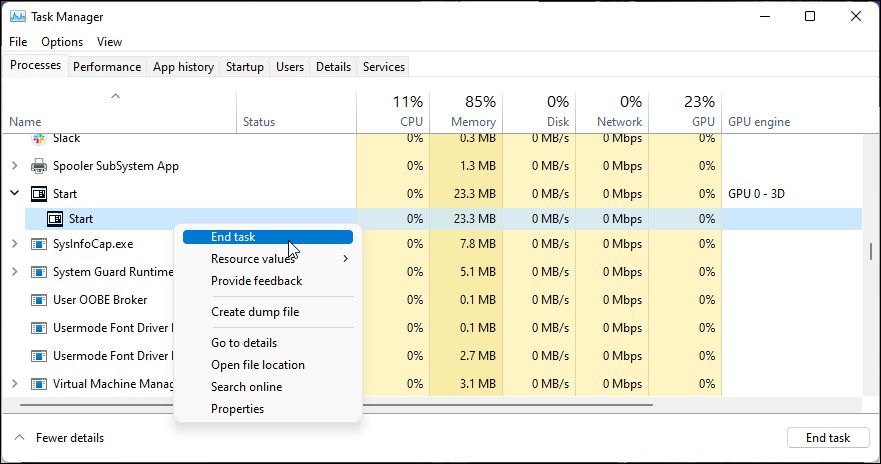Click the parent Start process icon

coord(40,194)
